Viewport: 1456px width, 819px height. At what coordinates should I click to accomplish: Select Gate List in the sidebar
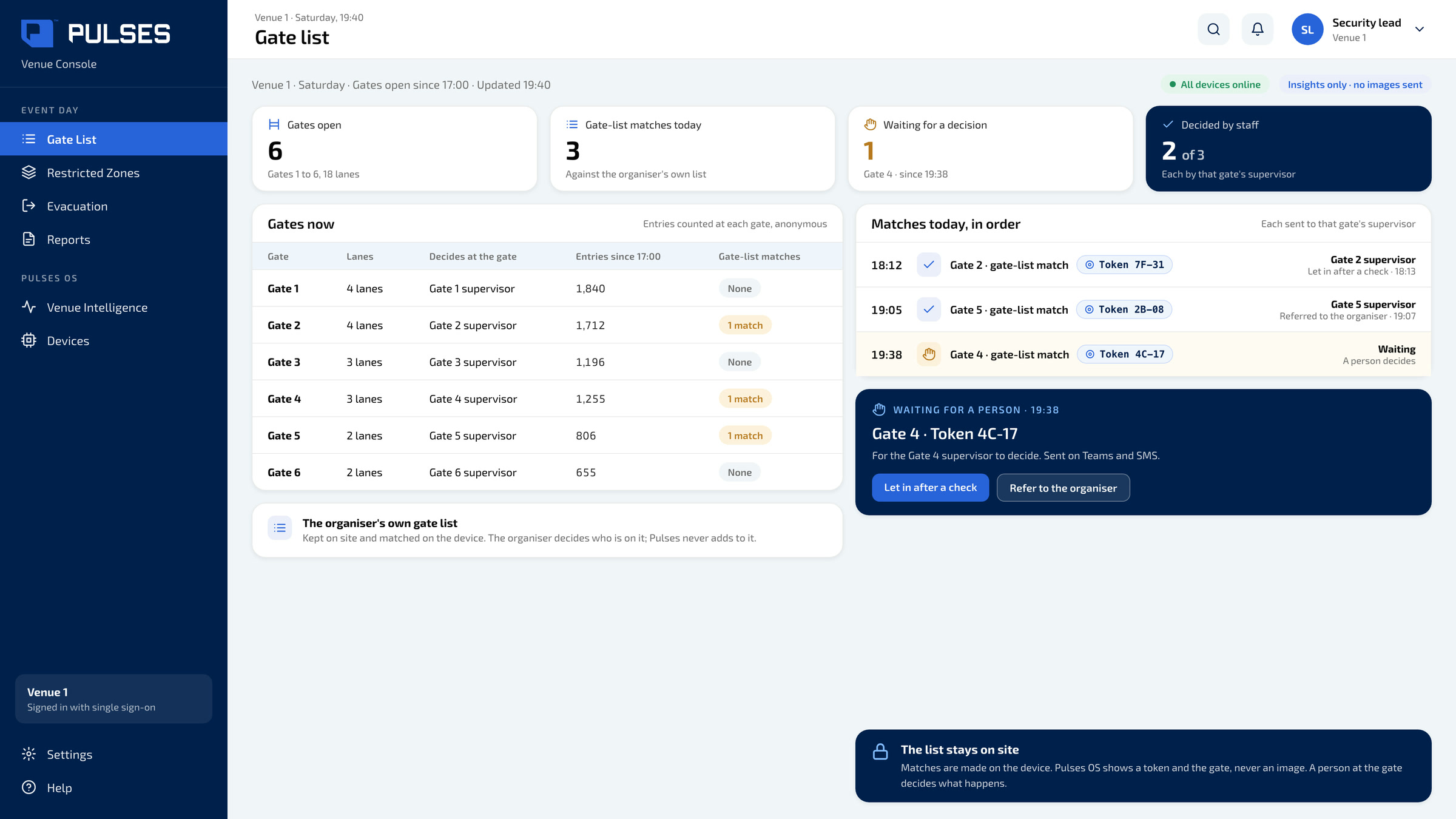(113, 139)
